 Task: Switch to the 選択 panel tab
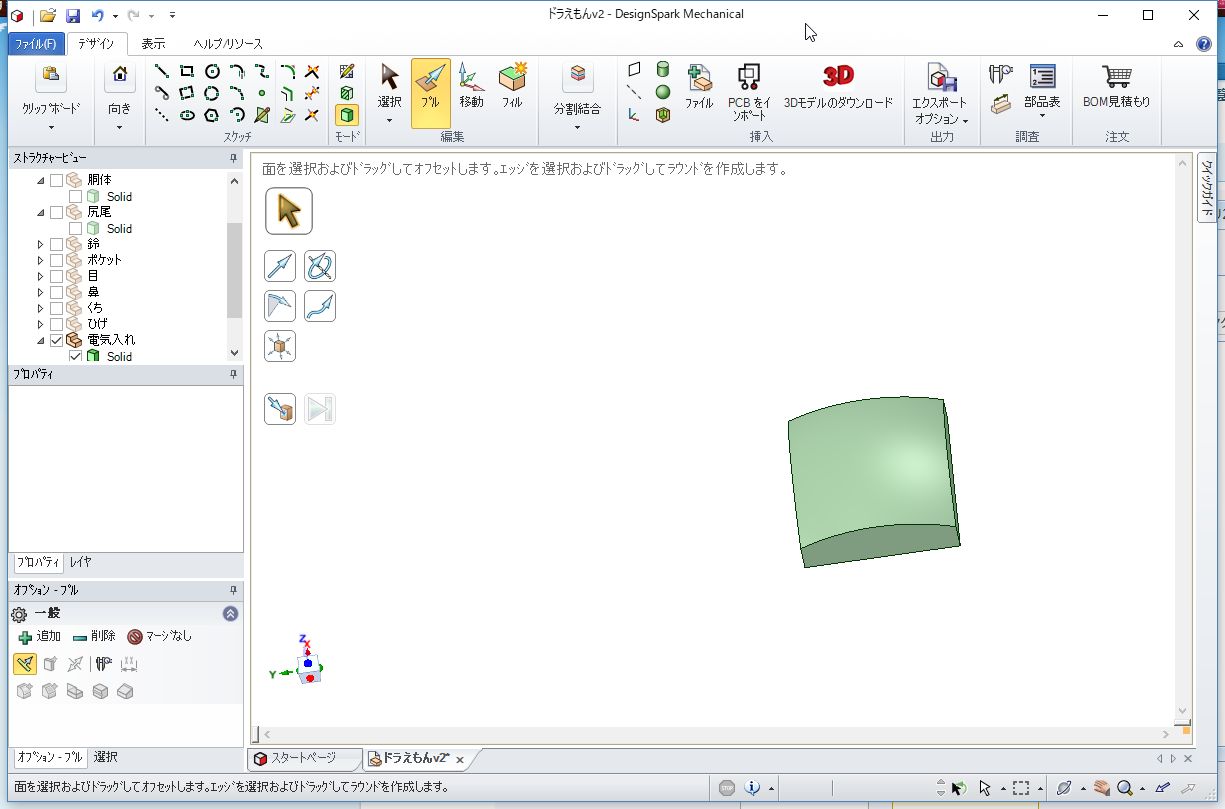[106, 757]
